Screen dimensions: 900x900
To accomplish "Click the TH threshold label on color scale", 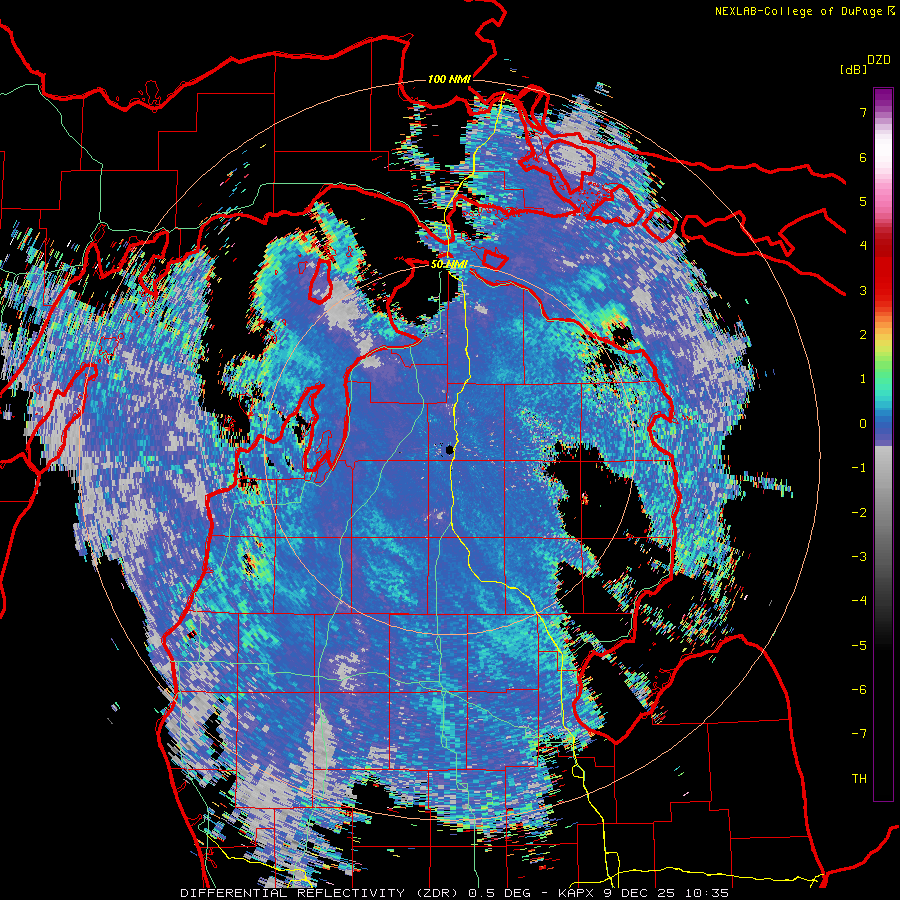I will (x=859, y=779).
